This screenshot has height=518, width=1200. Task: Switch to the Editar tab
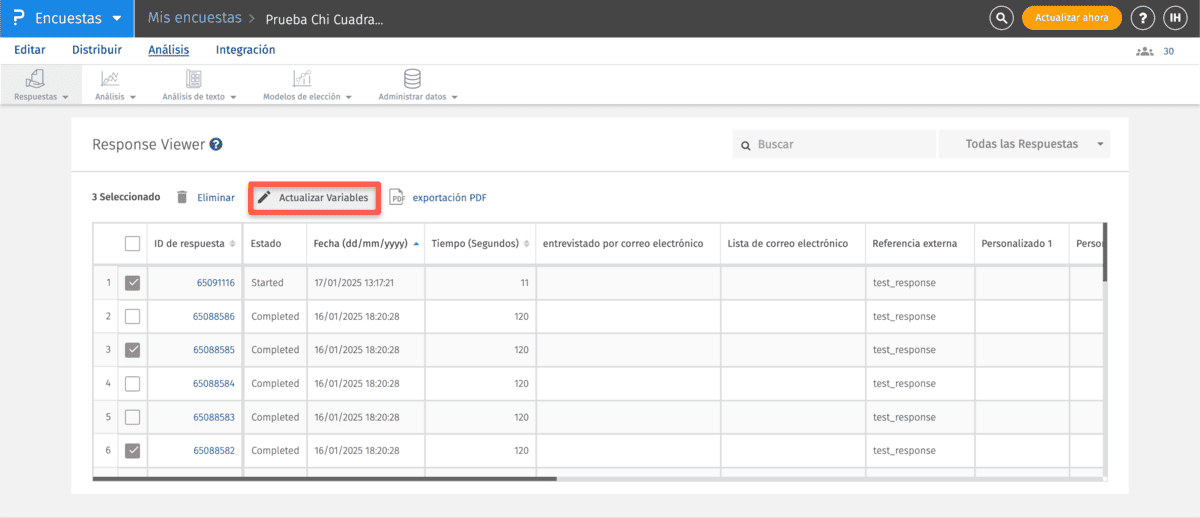coord(29,50)
